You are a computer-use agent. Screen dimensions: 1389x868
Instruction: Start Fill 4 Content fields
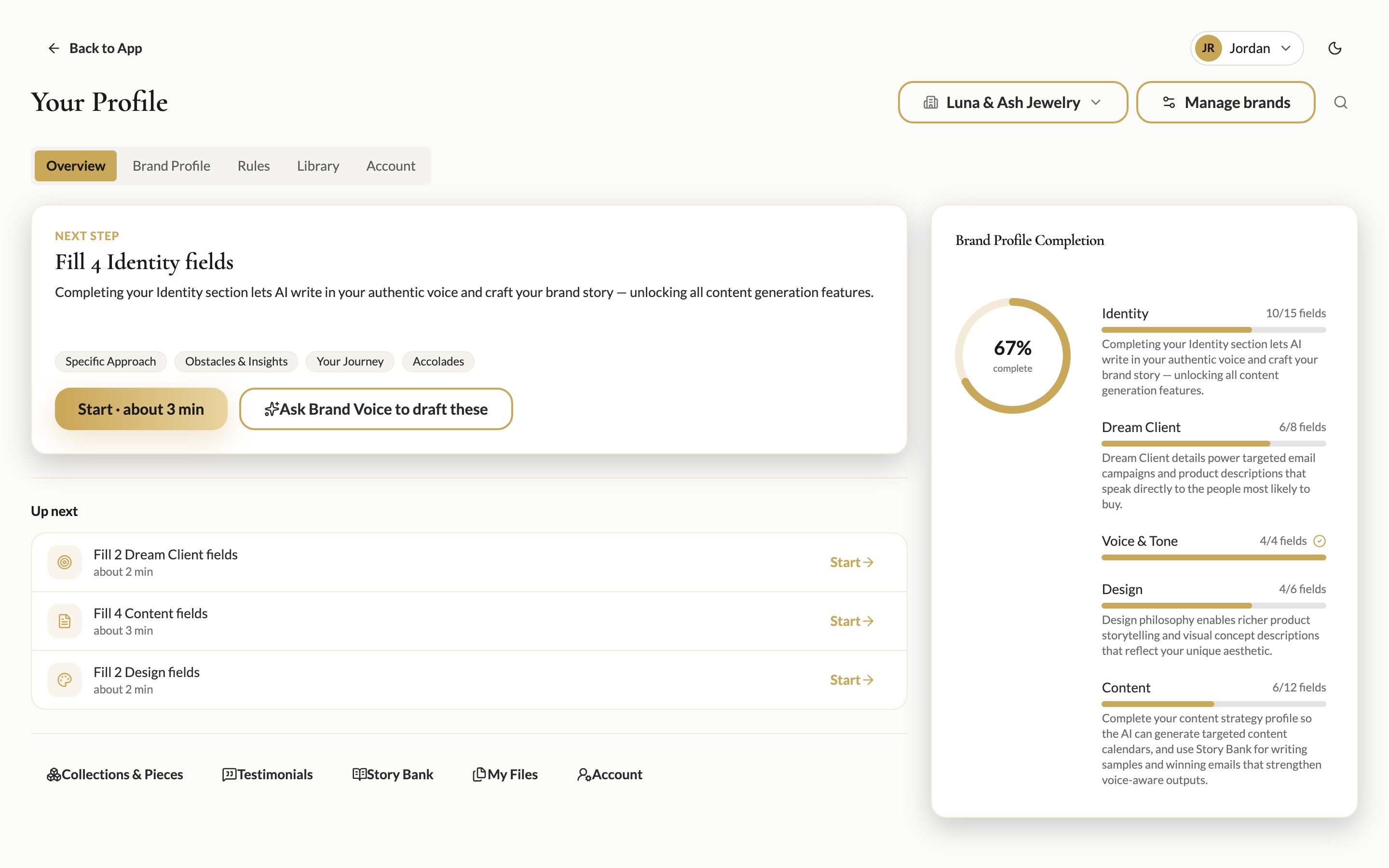click(x=852, y=621)
